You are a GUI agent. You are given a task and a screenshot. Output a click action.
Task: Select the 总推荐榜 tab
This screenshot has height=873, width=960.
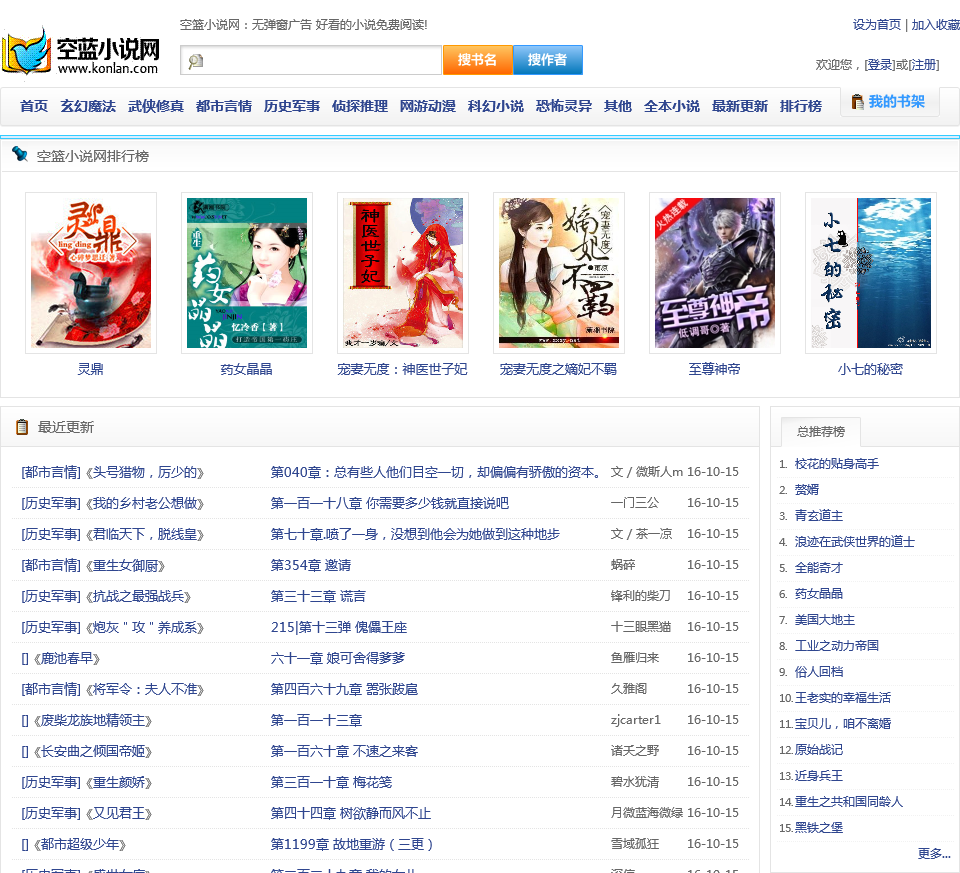point(821,432)
